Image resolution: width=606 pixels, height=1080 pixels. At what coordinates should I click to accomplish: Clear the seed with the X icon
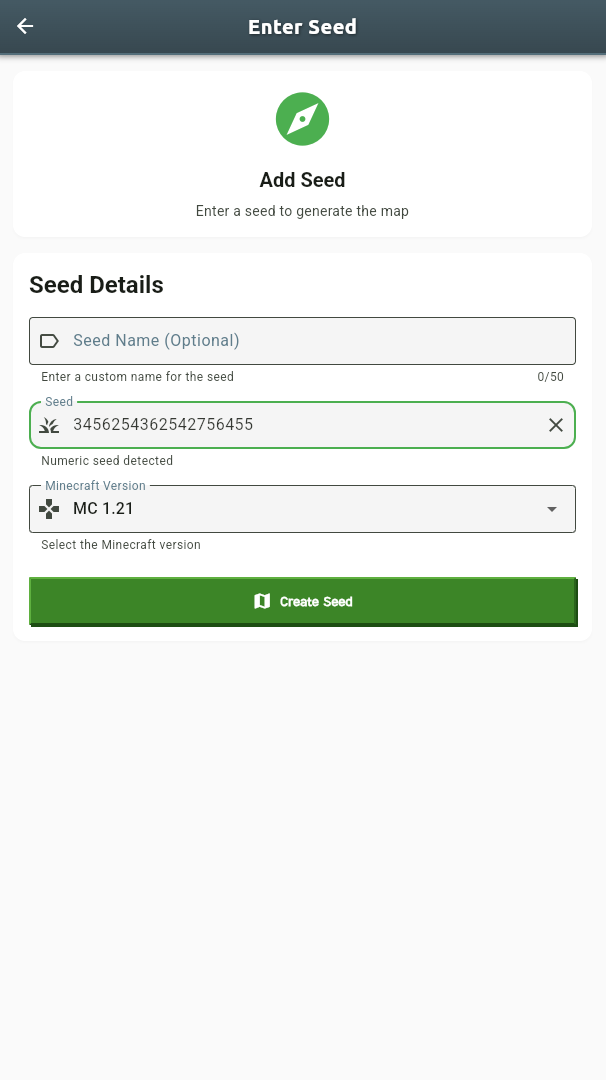556,425
